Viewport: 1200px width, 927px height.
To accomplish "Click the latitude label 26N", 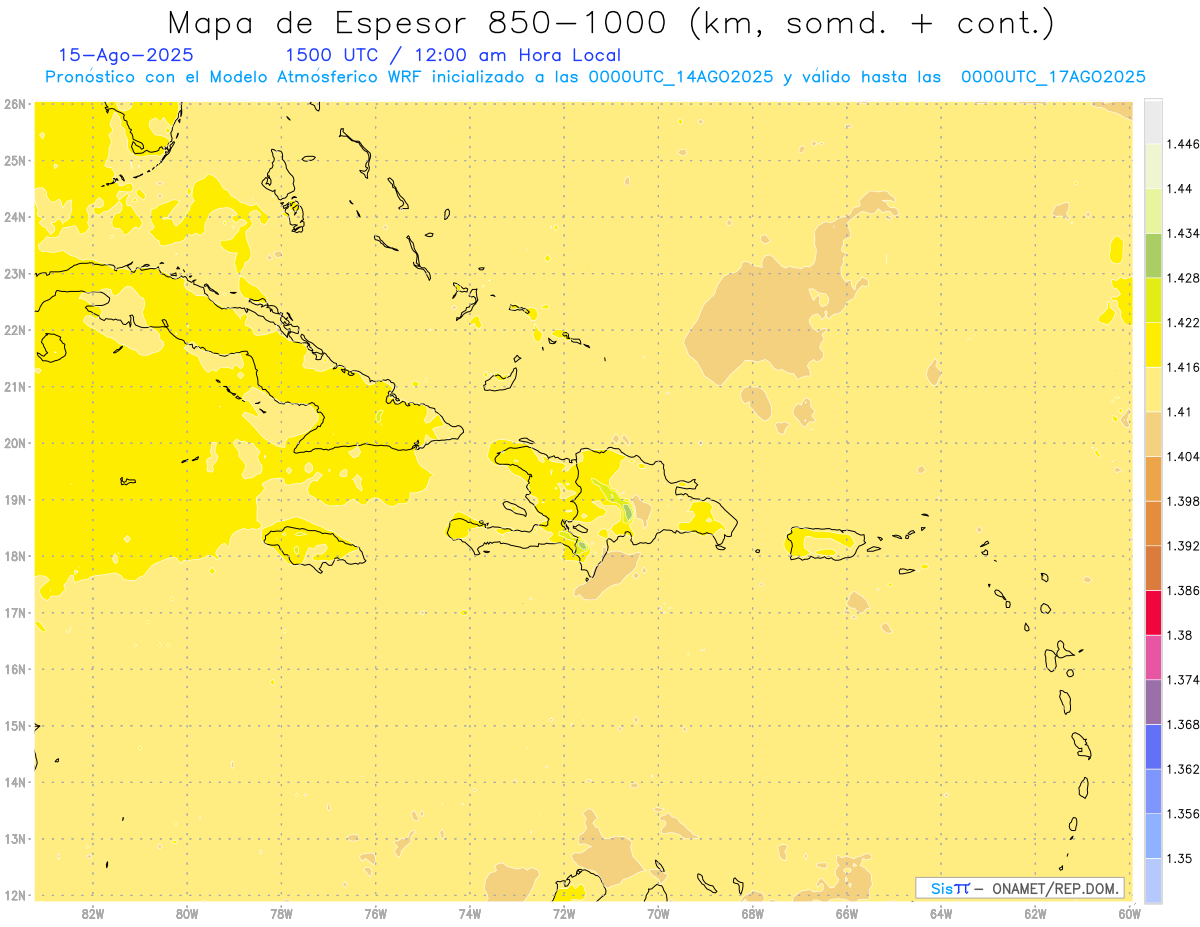I will click(x=15, y=104).
